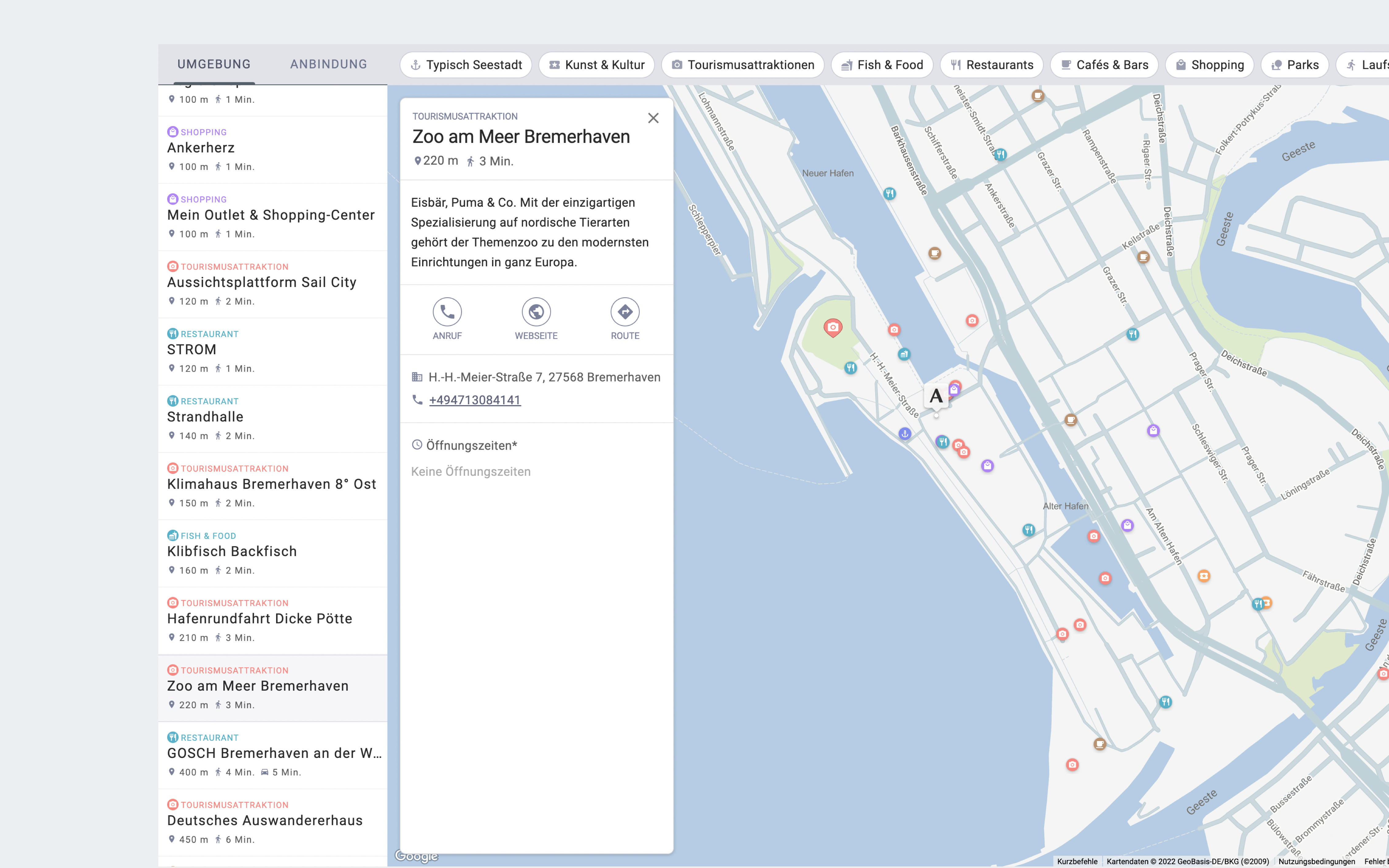The image size is (1389, 868).
Task: Click the shopping marker near Am Alten Hafen
Action: 1127,525
